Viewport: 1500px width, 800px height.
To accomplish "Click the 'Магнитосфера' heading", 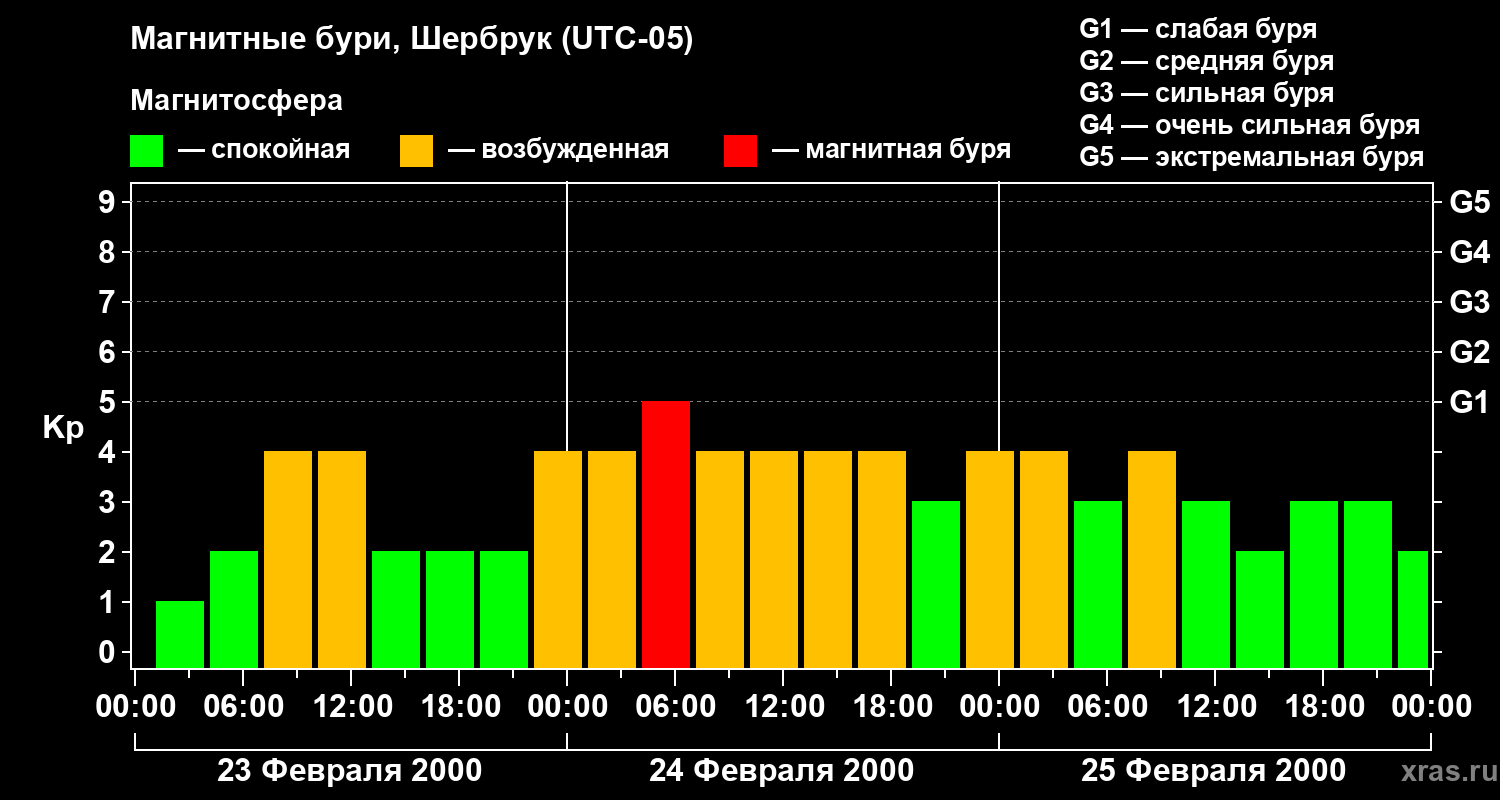I will (x=236, y=101).
